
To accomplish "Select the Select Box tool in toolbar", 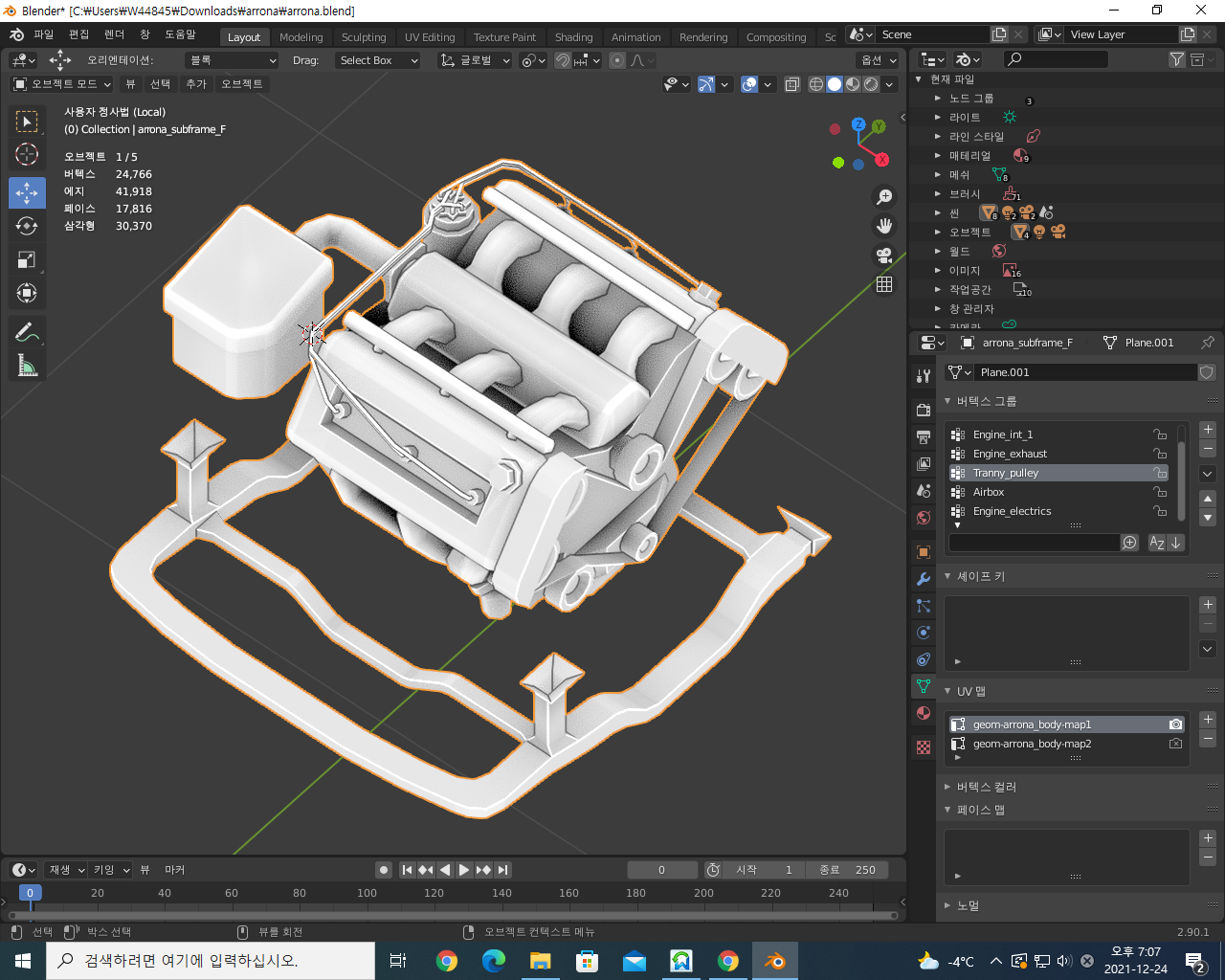I will point(27,122).
